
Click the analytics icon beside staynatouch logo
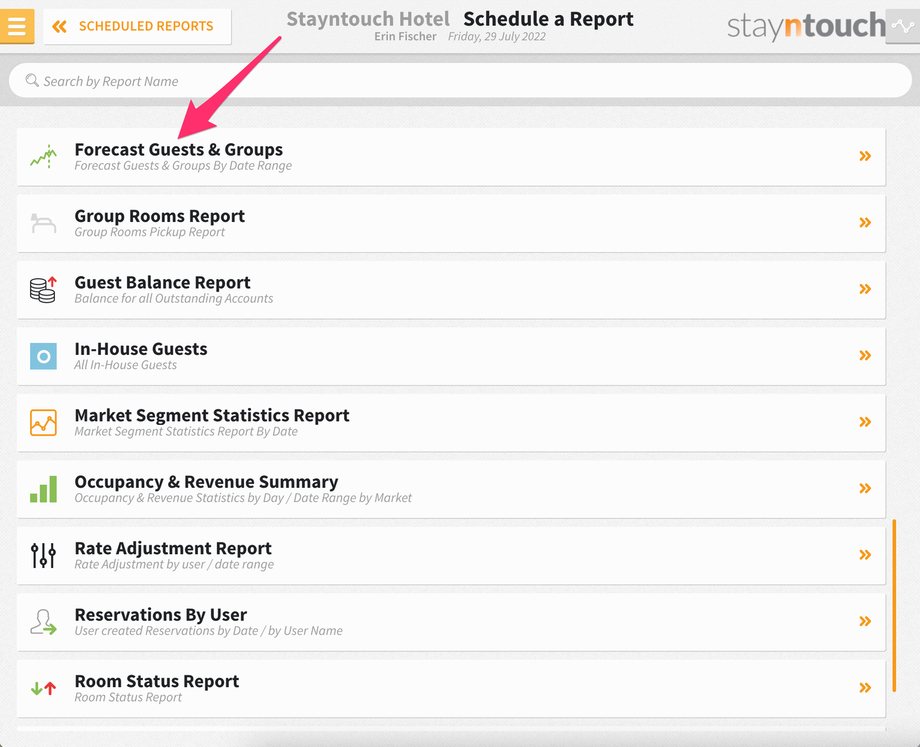[902, 26]
